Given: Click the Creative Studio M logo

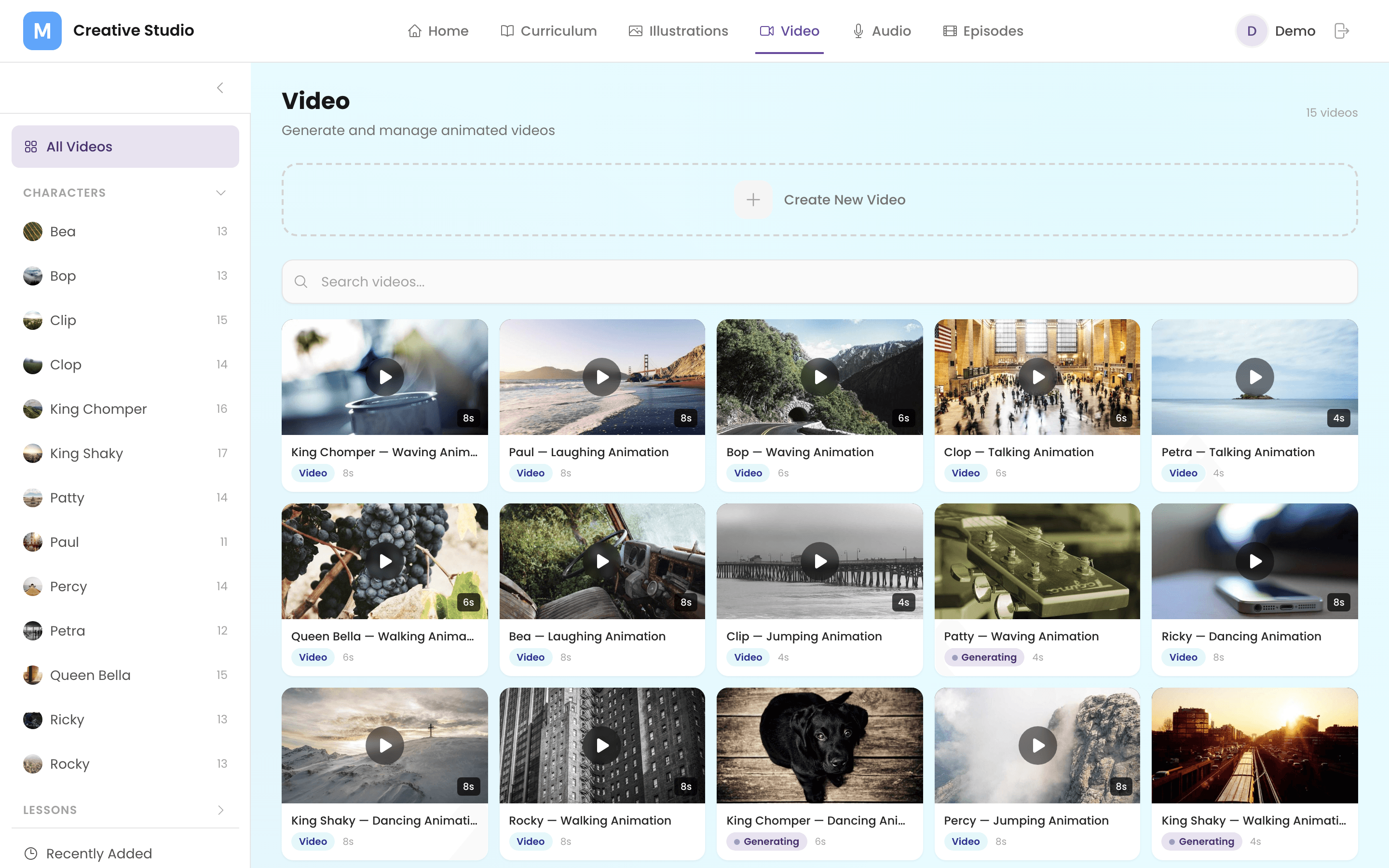Looking at the screenshot, I should click(42, 31).
